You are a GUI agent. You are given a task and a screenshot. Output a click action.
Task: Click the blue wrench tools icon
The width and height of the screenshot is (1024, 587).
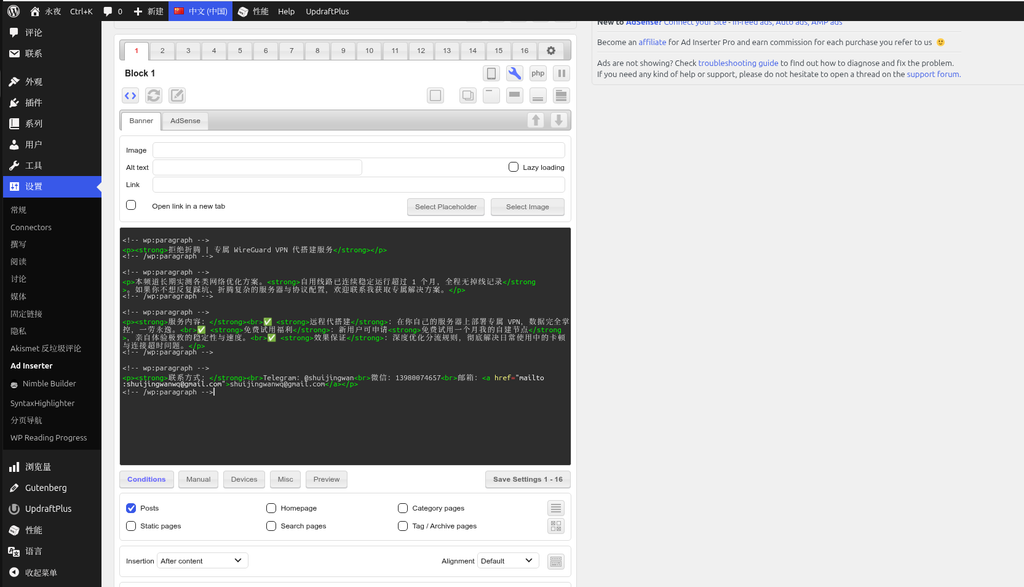(x=515, y=73)
